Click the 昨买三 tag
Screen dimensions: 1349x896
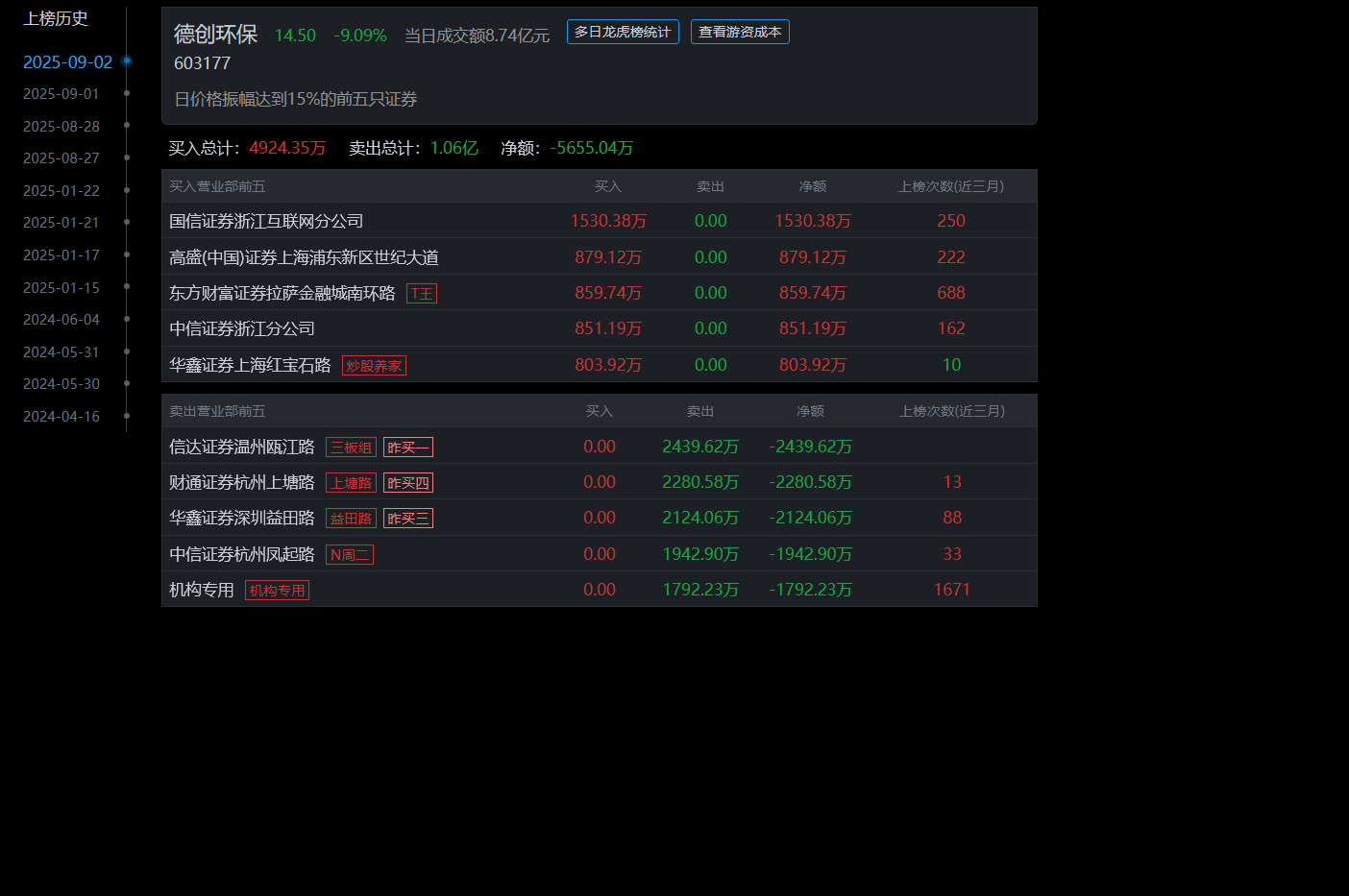(x=408, y=519)
